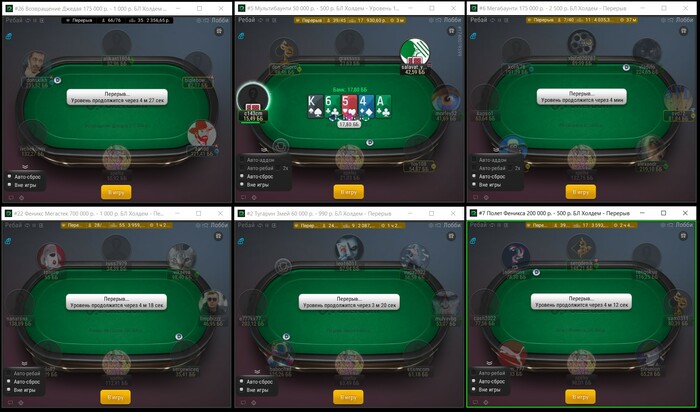Click blue card-stack icon in Тугарин Змей table
Screen dimensions: 700x412
(x=241, y=241)
